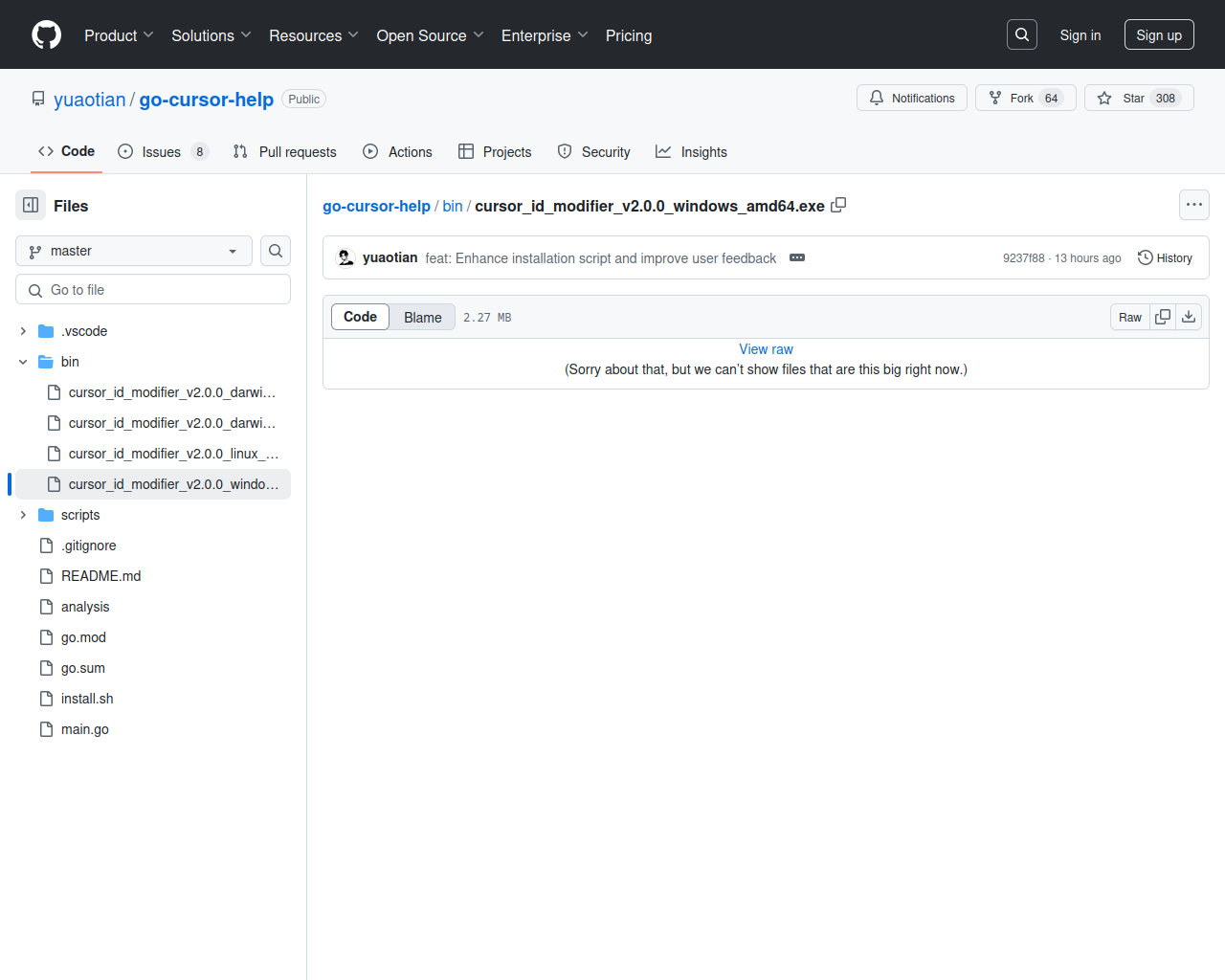Click the search files magnifier button

(x=276, y=251)
